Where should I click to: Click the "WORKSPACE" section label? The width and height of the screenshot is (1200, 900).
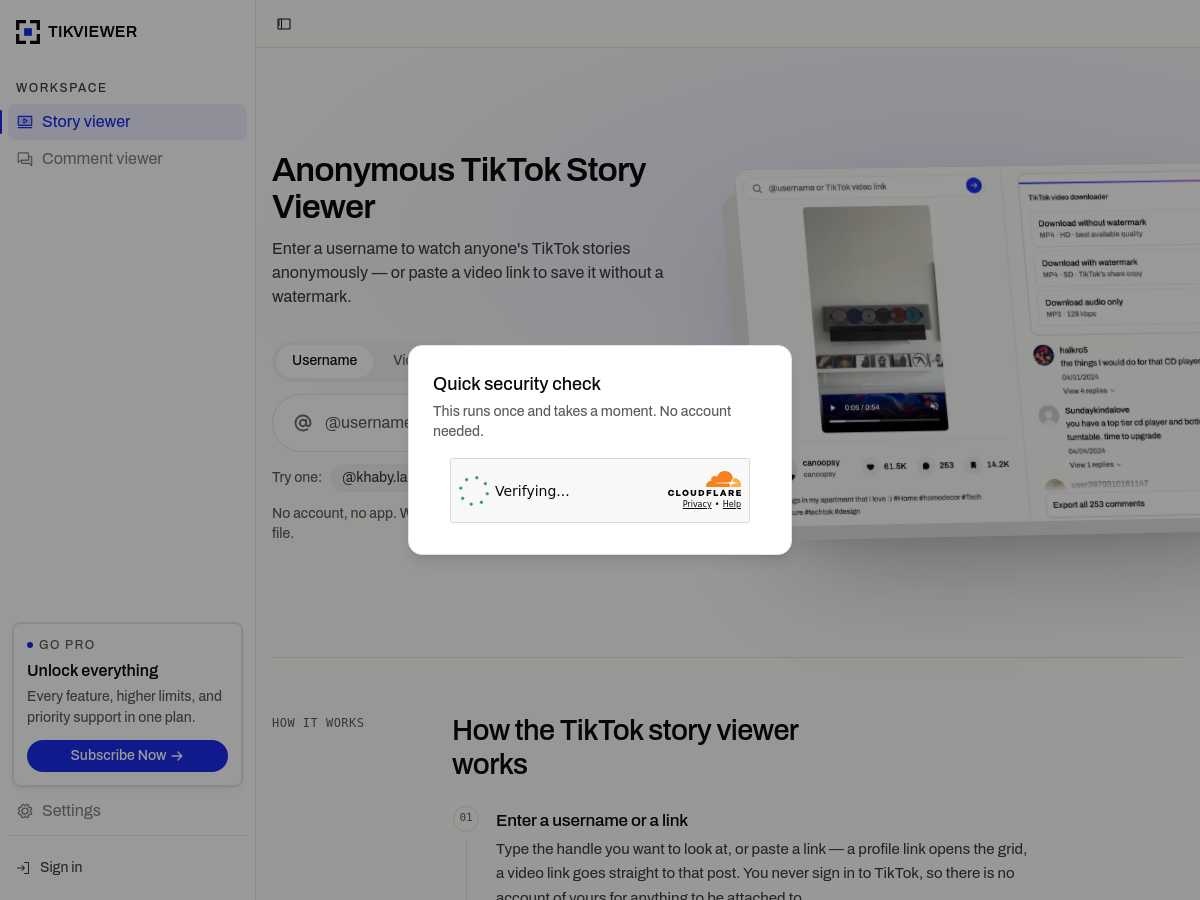pos(61,88)
